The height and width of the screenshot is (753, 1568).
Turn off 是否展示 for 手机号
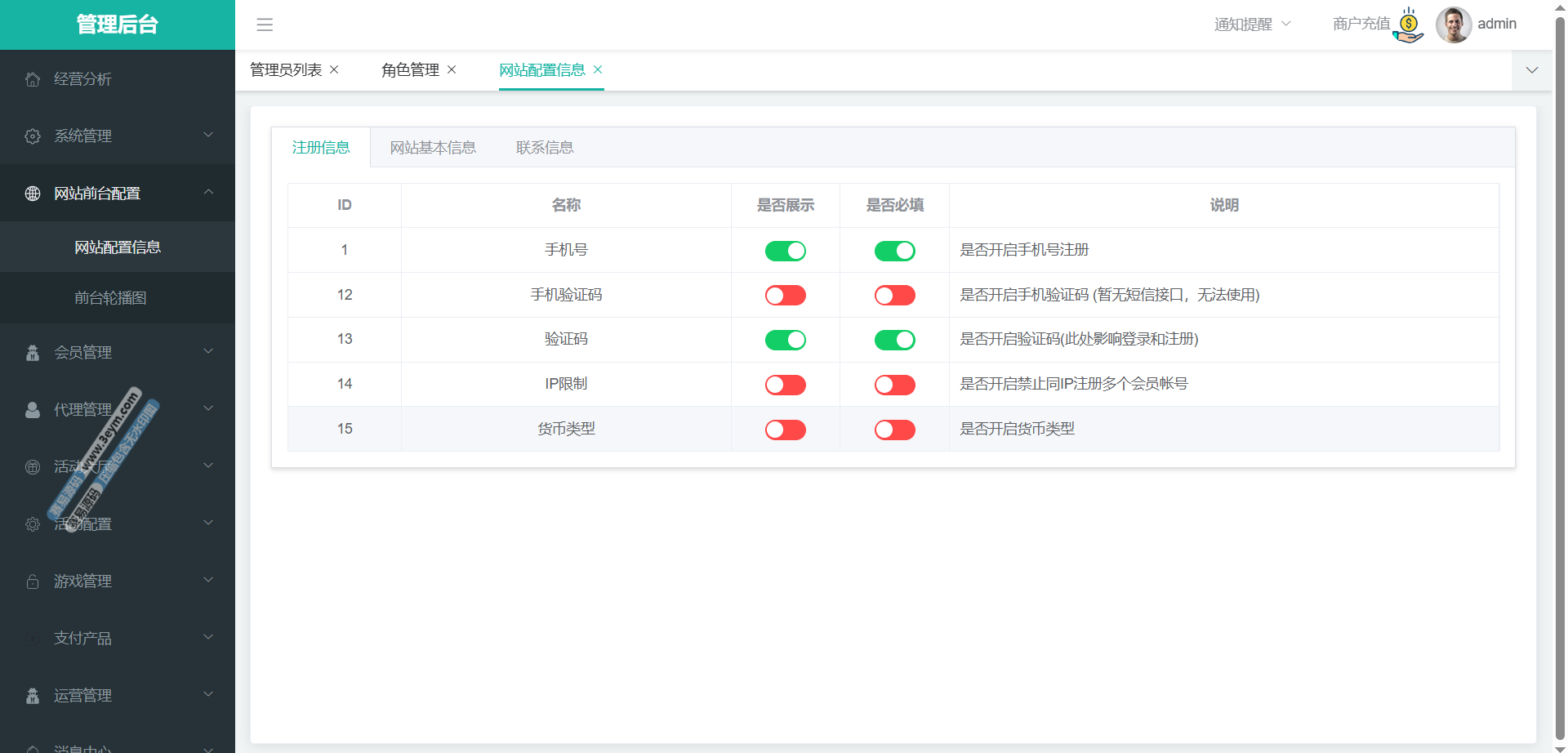coord(785,251)
